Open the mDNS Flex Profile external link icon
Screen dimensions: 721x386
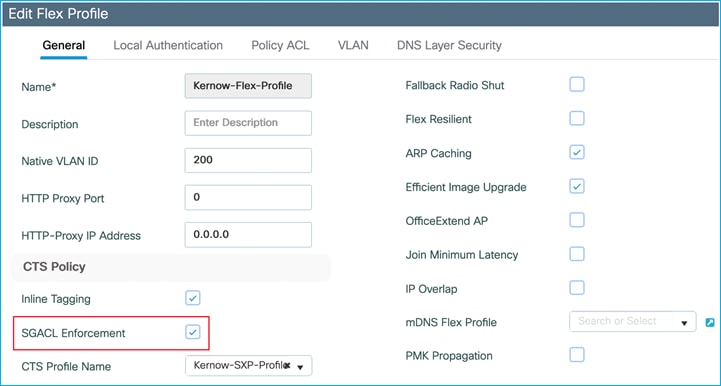pos(710,323)
